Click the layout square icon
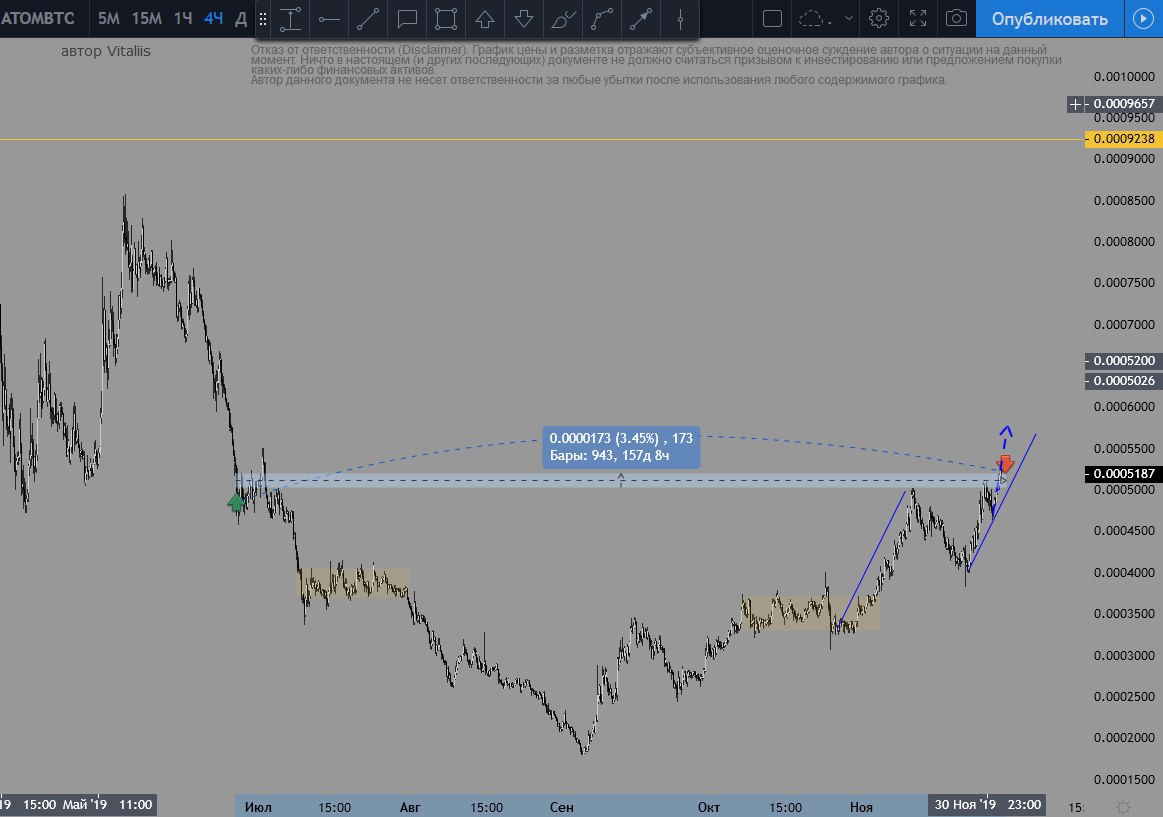 coord(772,19)
